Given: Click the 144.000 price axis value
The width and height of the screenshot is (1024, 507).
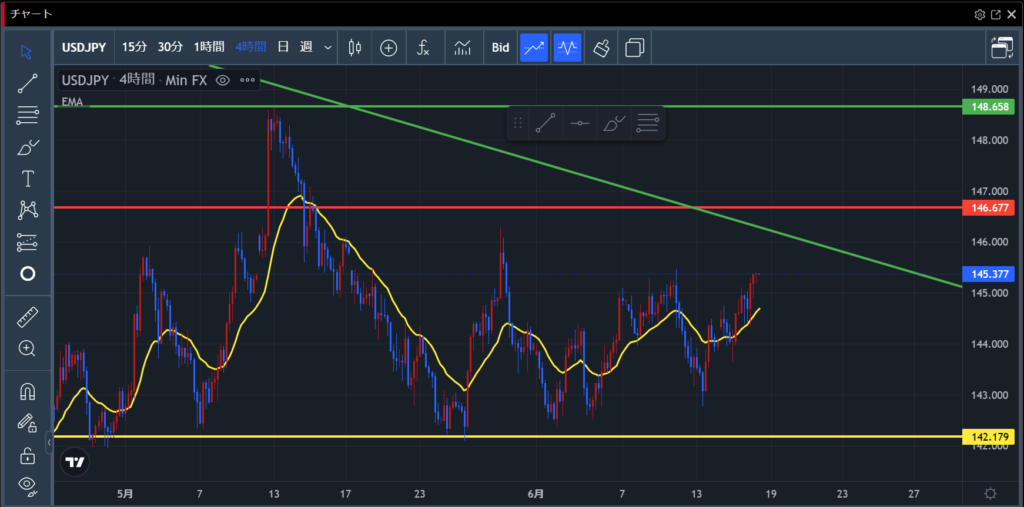Looking at the screenshot, I should point(988,344).
